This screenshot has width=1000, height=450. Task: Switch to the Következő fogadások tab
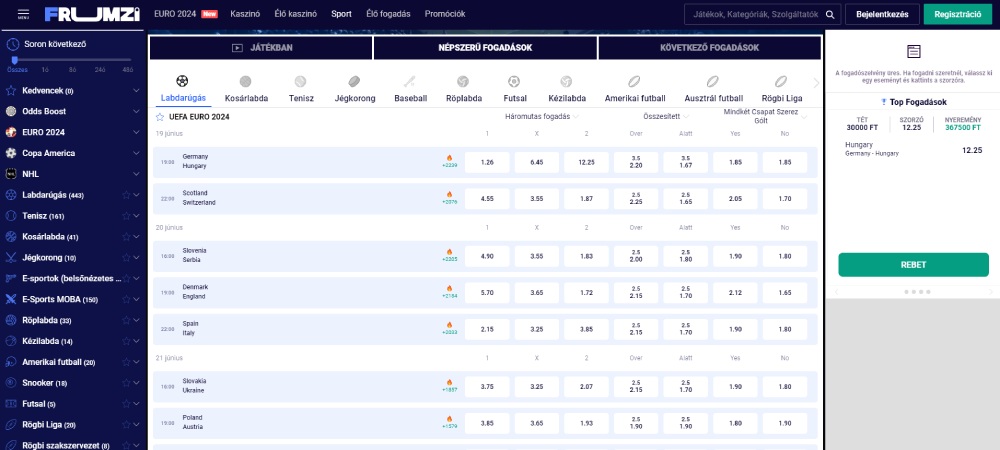coord(709,47)
